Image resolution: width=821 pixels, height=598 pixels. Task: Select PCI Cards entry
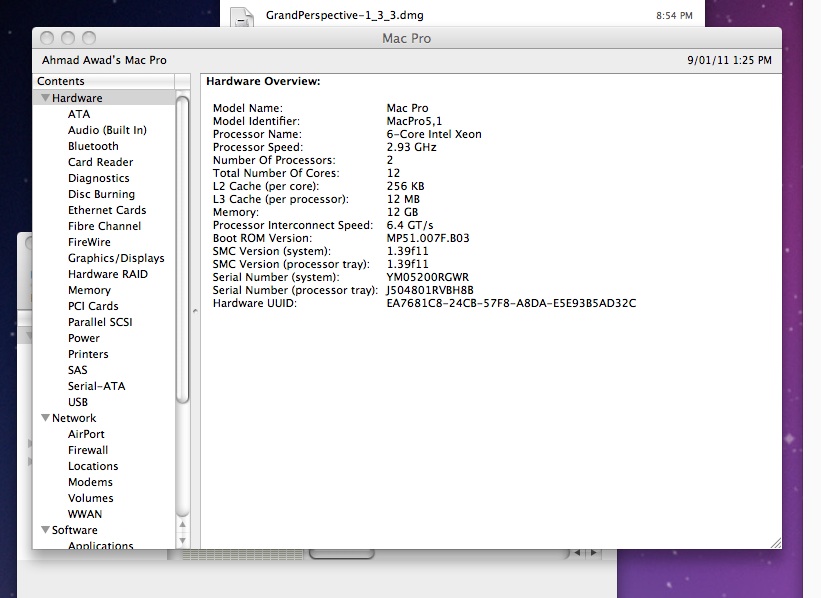click(93, 306)
